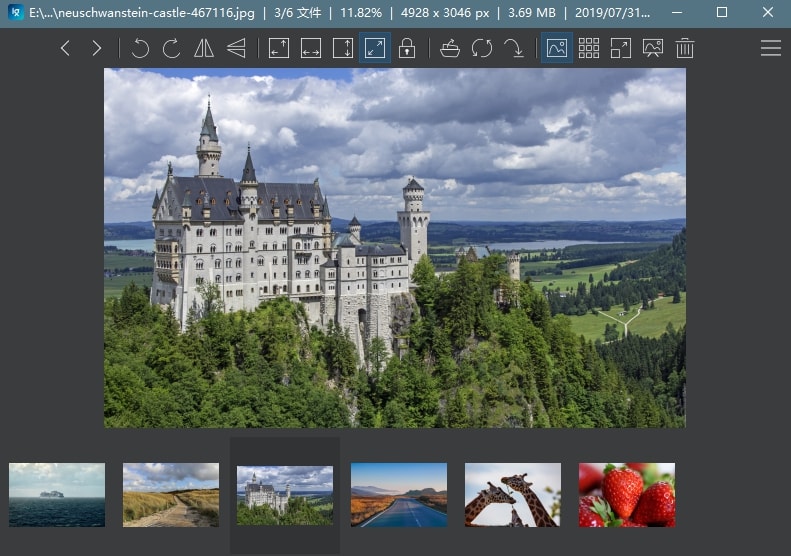791x556 pixels.
Task: Toggle the zoom lock padlock
Action: click(407, 48)
